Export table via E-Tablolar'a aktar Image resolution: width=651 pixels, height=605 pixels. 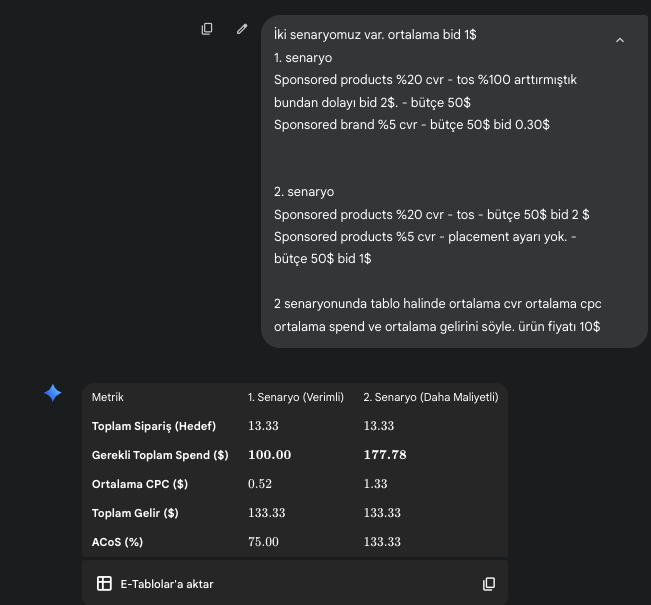(167, 584)
